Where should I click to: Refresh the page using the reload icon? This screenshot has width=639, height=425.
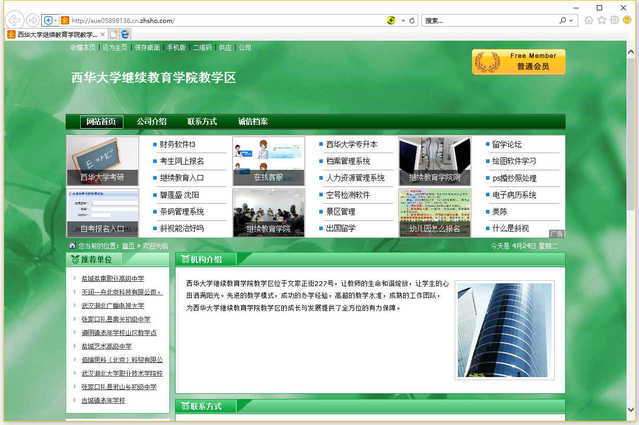point(414,20)
